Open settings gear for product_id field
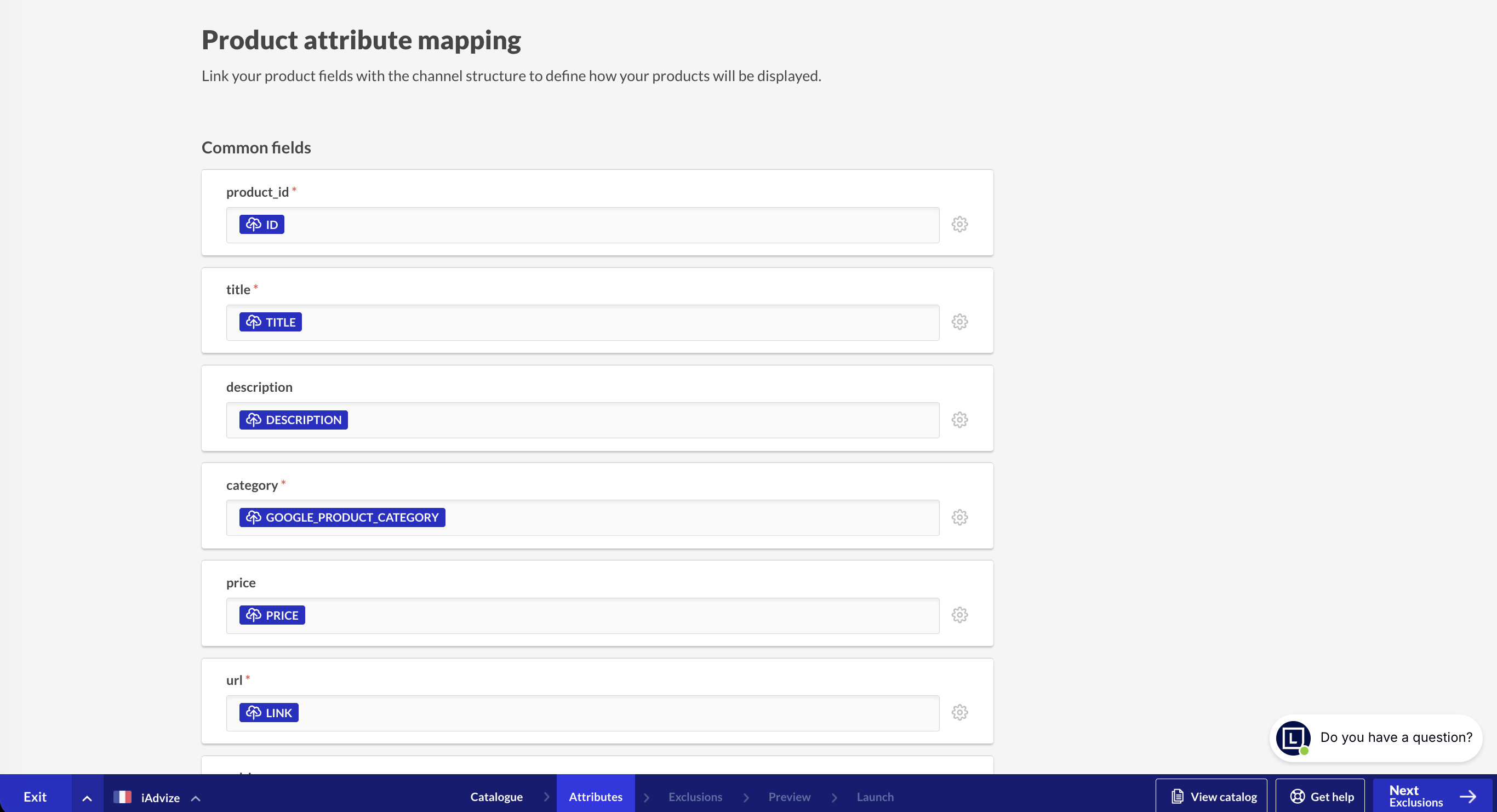1497x812 pixels. click(959, 224)
